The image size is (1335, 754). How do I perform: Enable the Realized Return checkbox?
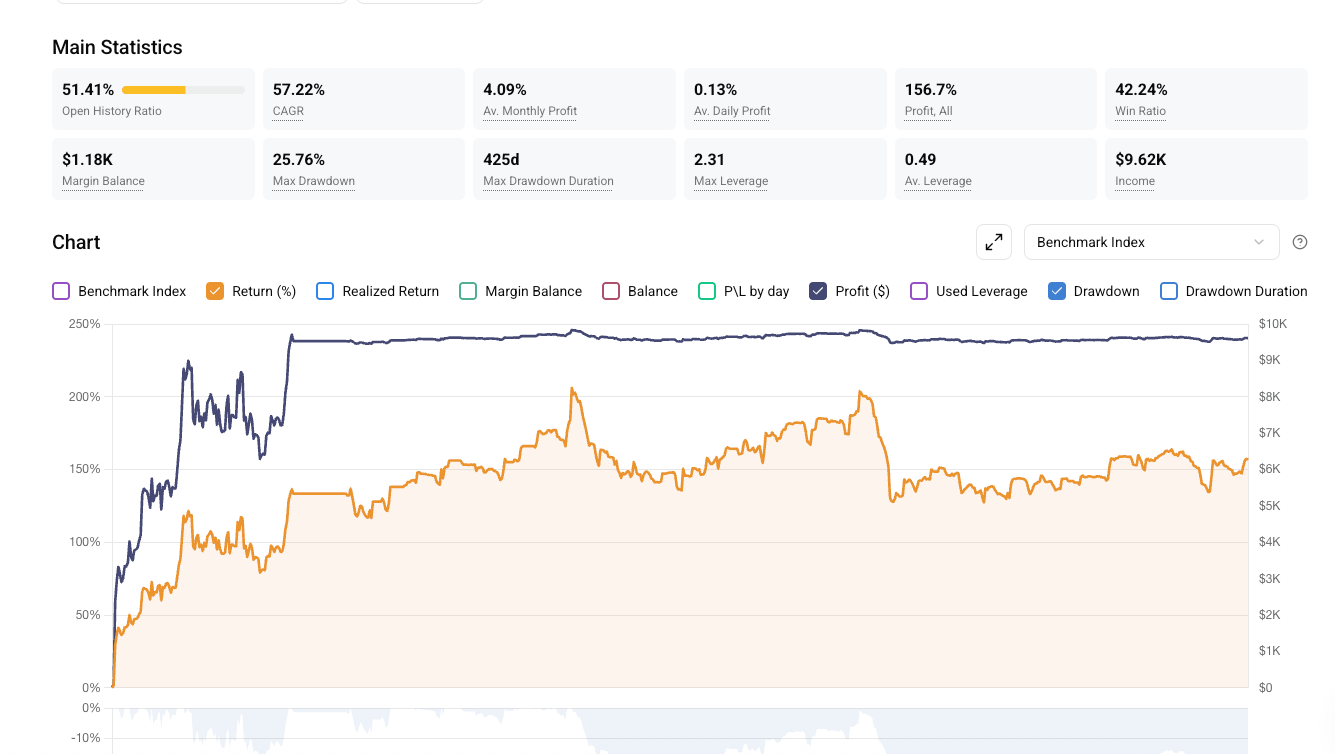click(325, 291)
